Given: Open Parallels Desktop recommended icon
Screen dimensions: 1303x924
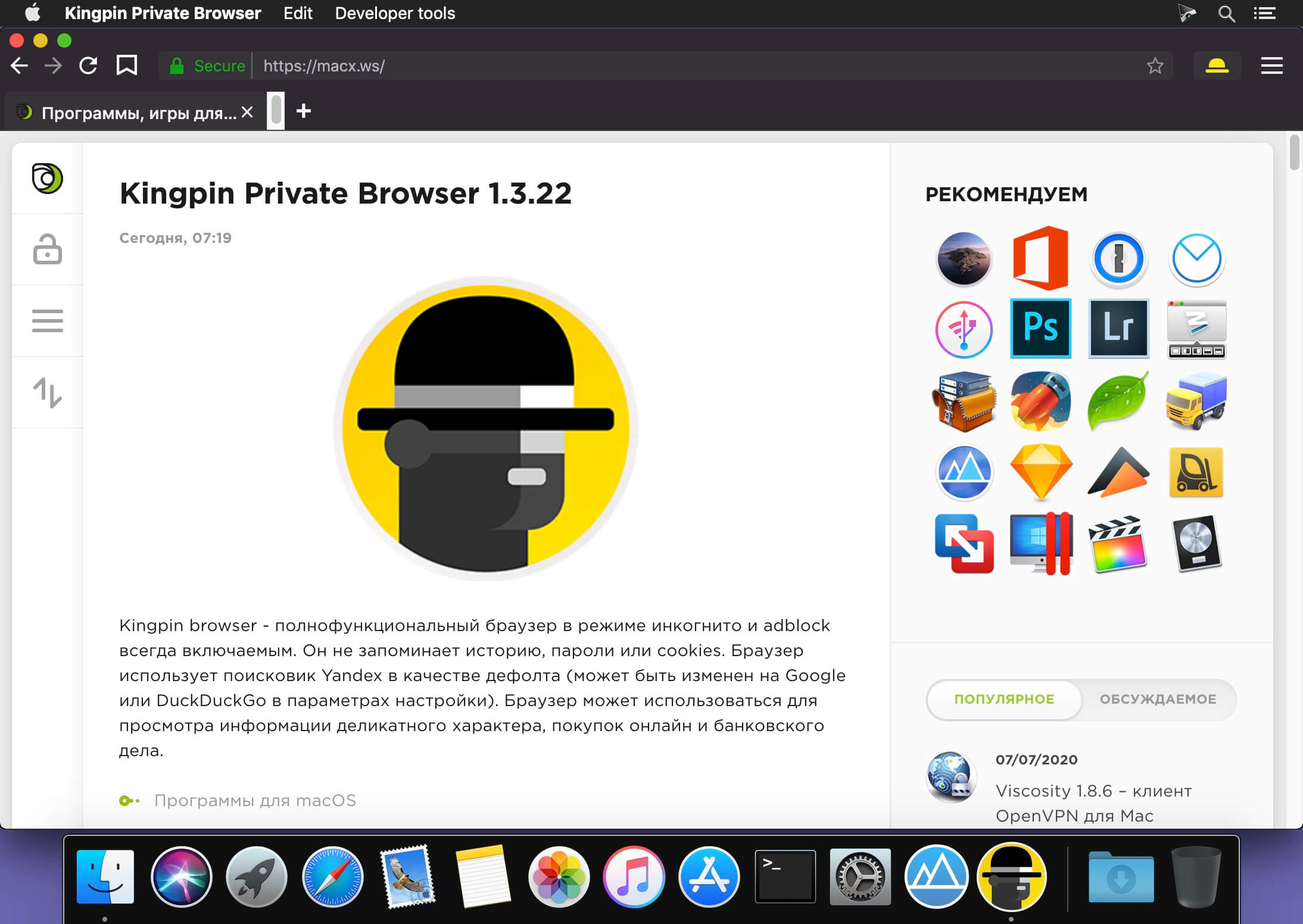Looking at the screenshot, I should tap(1041, 544).
